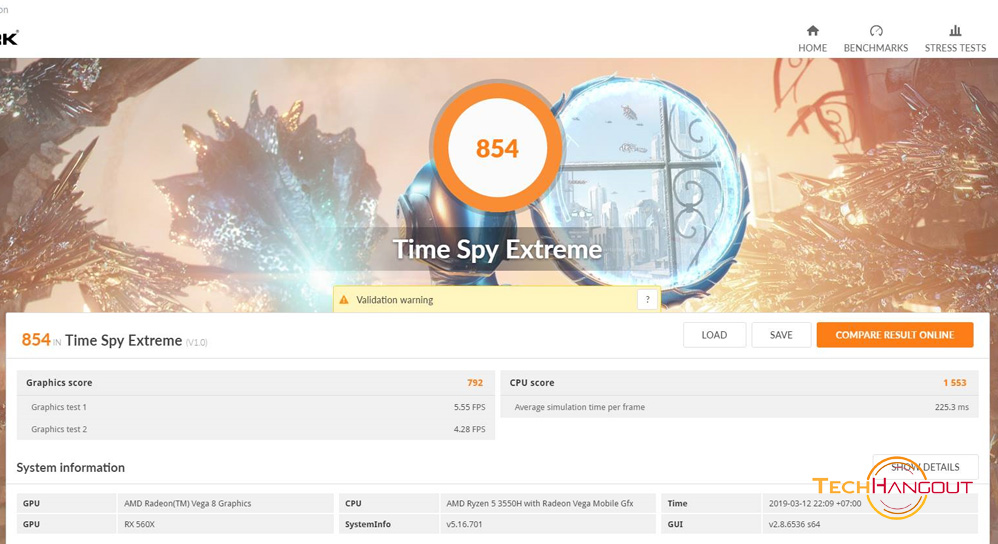The width and height of the screenshot is (998, 544).
Task: Click the 4.28 FPS value
Action: 469,429
